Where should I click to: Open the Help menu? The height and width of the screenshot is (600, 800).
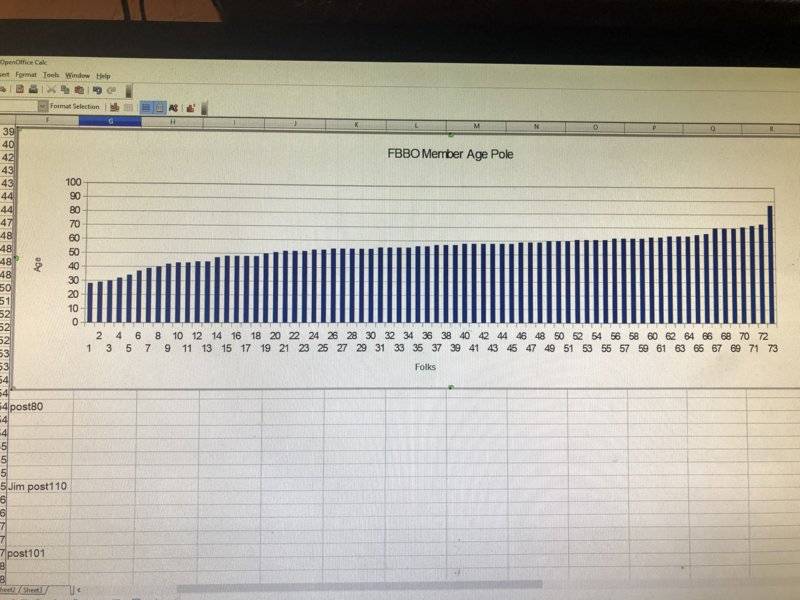103,75
